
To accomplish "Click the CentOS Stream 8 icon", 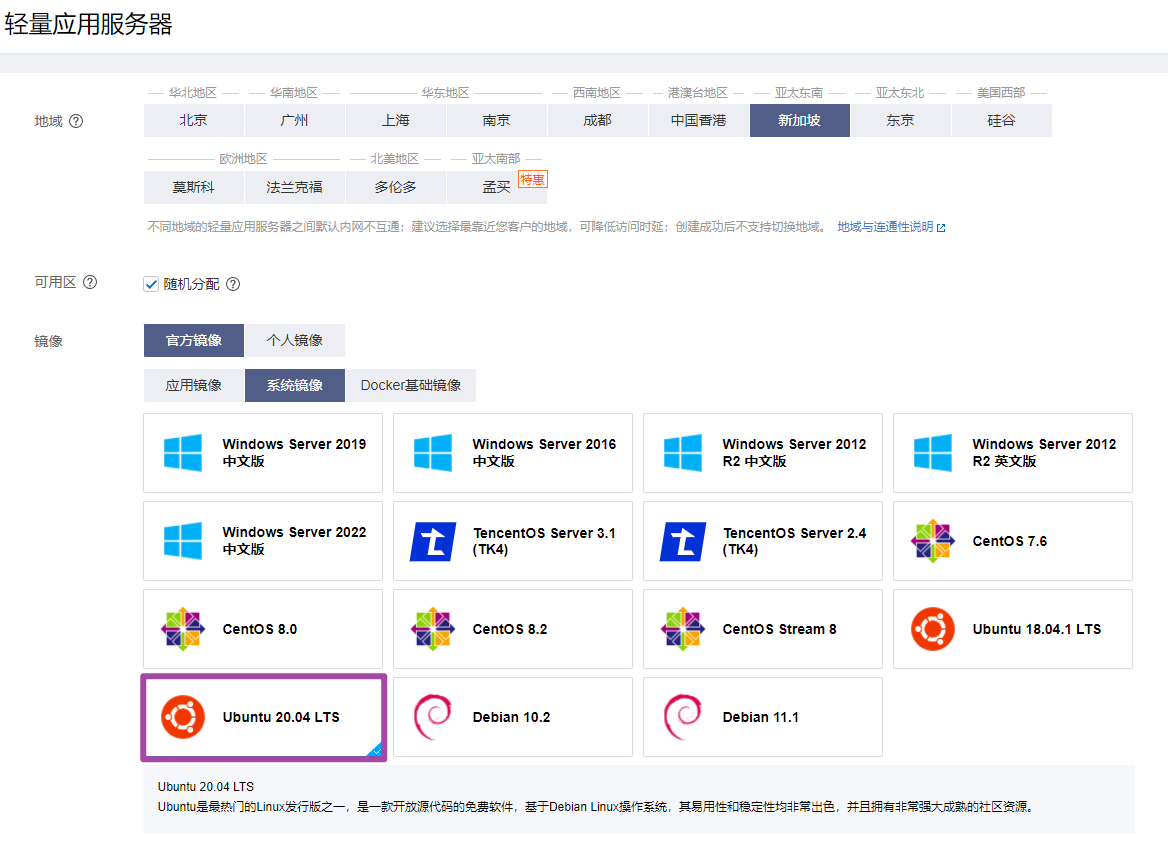I will coord(682,629).
